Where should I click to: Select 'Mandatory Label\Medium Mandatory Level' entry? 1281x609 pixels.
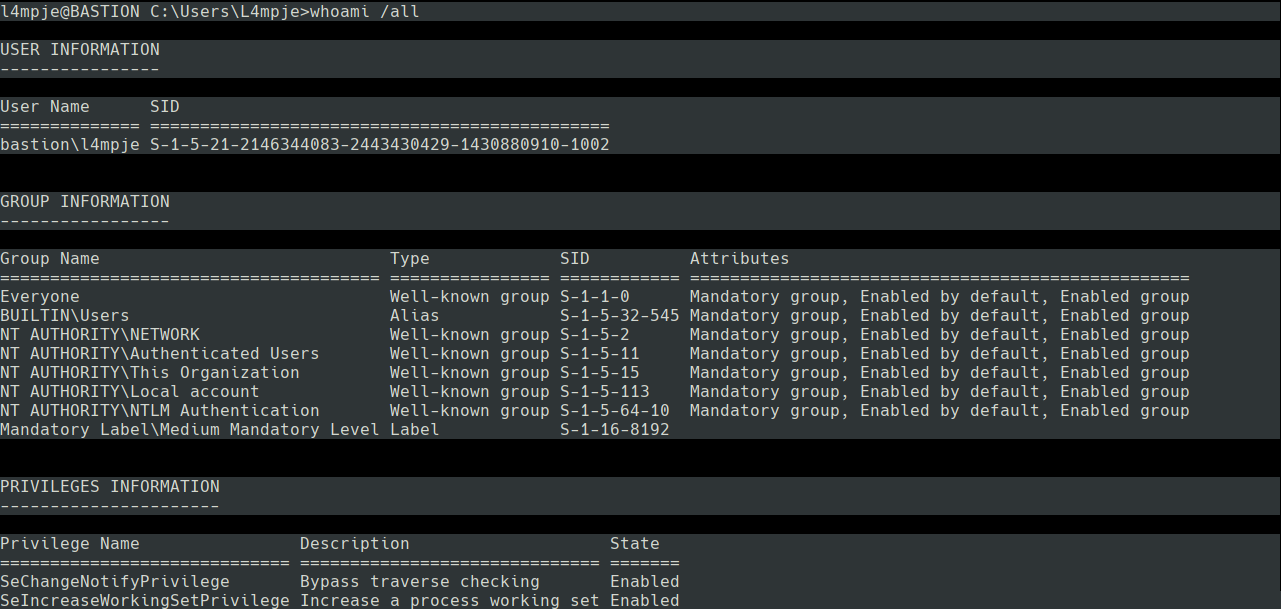point(190,430)
